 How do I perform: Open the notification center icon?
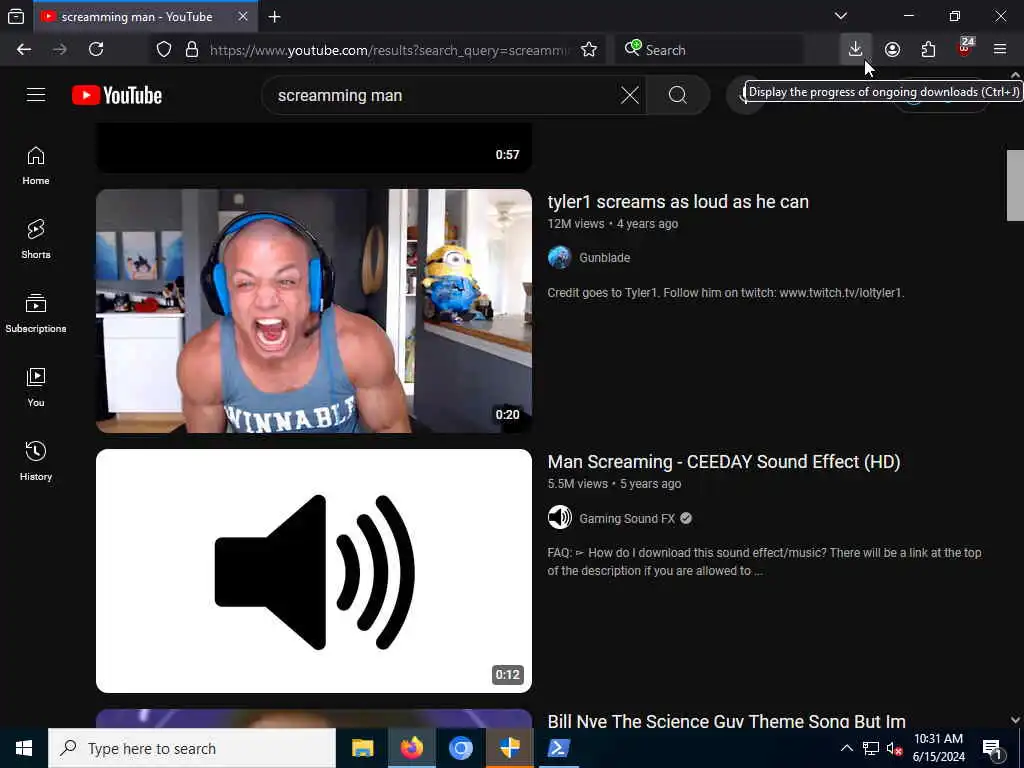[993, 748]
